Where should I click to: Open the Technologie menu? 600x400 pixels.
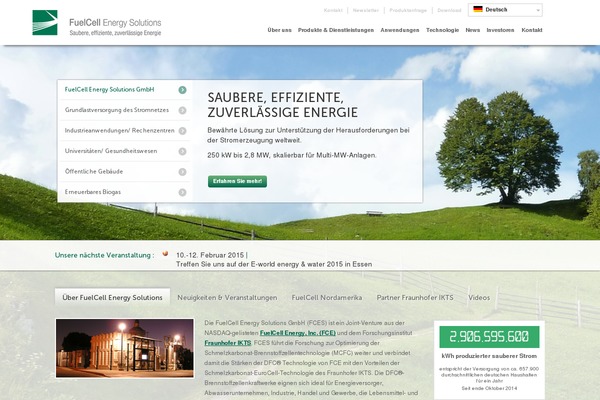tap(442, 30)
